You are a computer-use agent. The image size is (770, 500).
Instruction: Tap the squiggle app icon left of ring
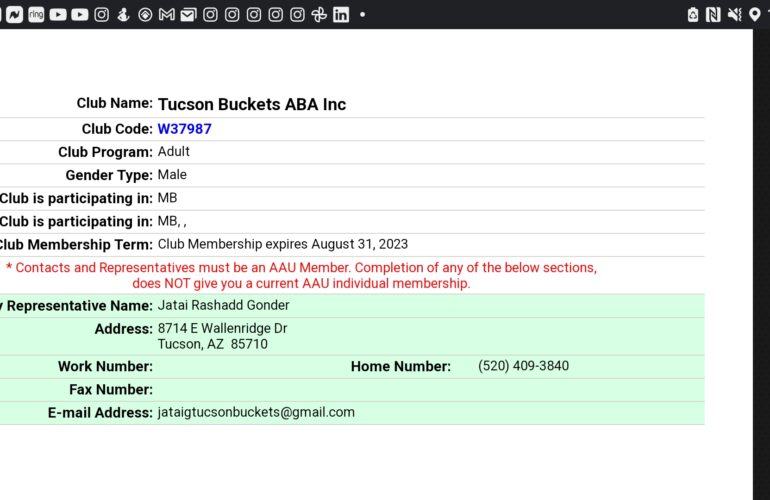coord(14,15)
